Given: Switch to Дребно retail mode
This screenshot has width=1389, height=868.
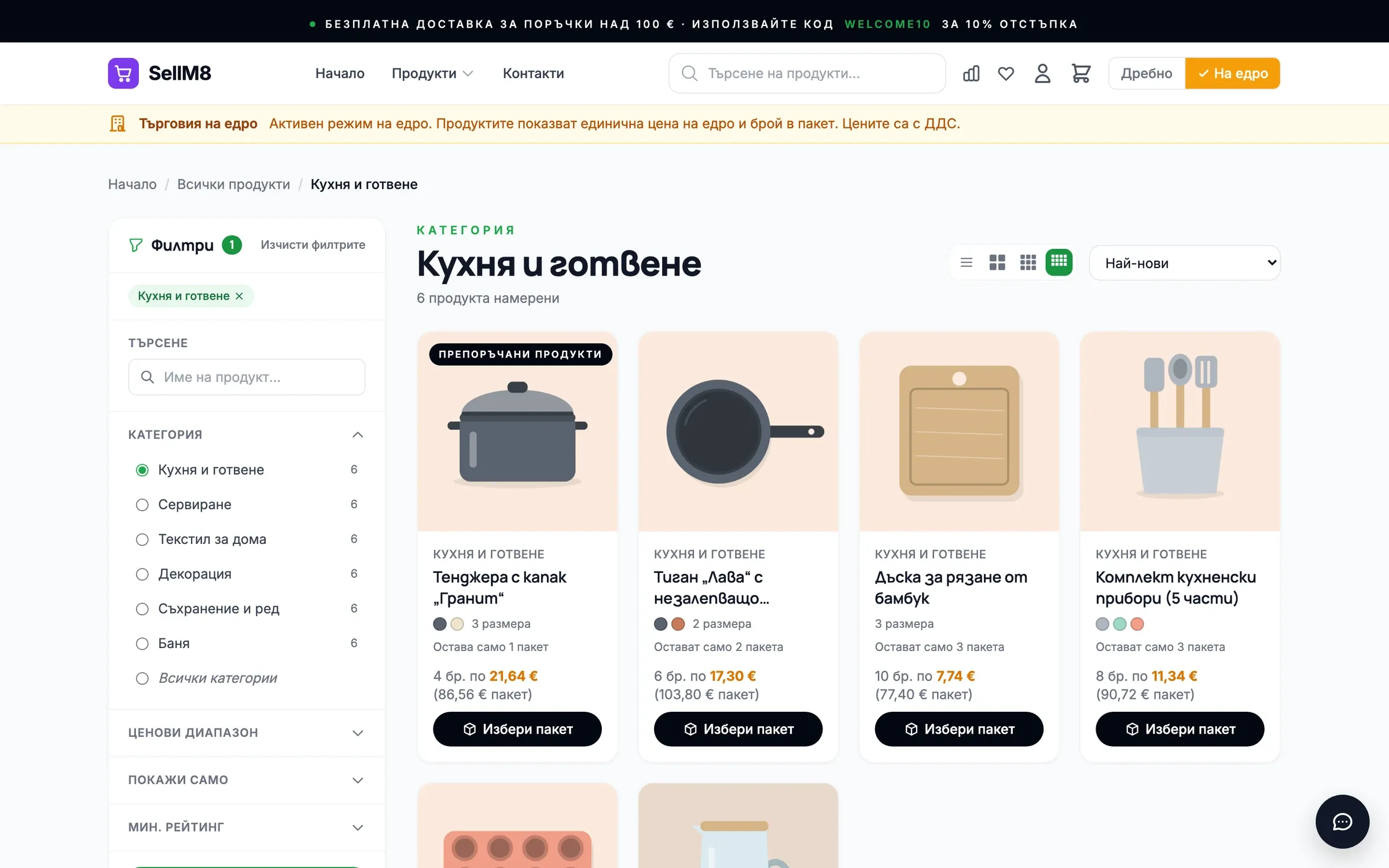Looking at the screenshot, I should coord(1147,73).
